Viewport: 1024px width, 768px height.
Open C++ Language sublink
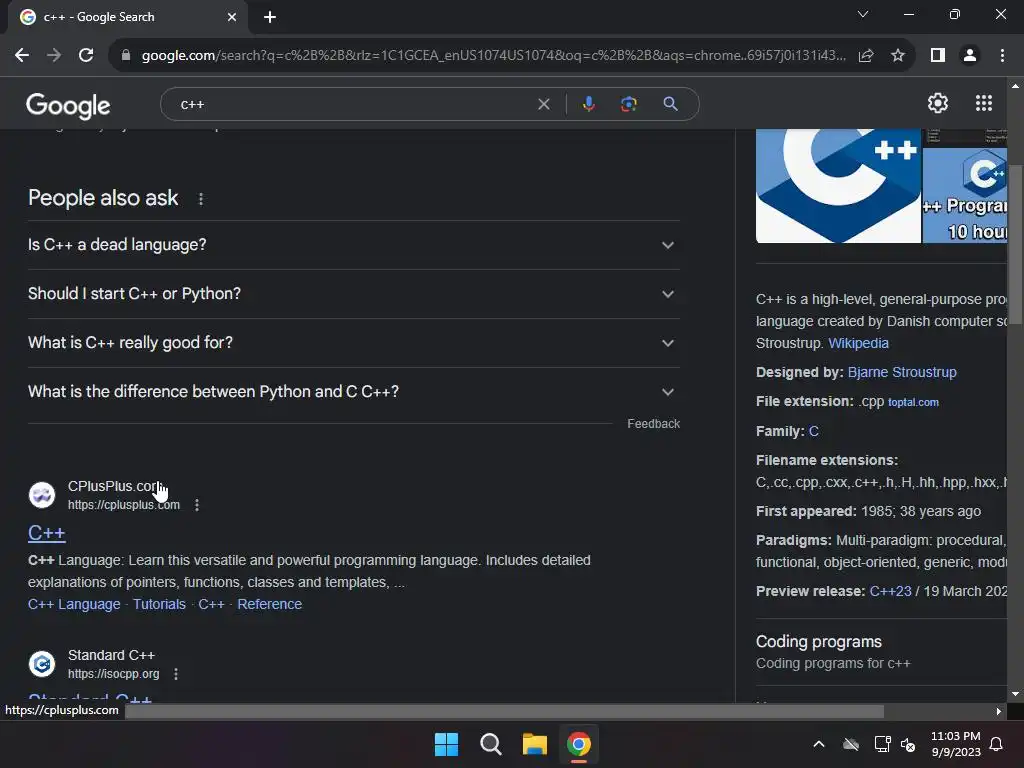click(x=74, y=604)
